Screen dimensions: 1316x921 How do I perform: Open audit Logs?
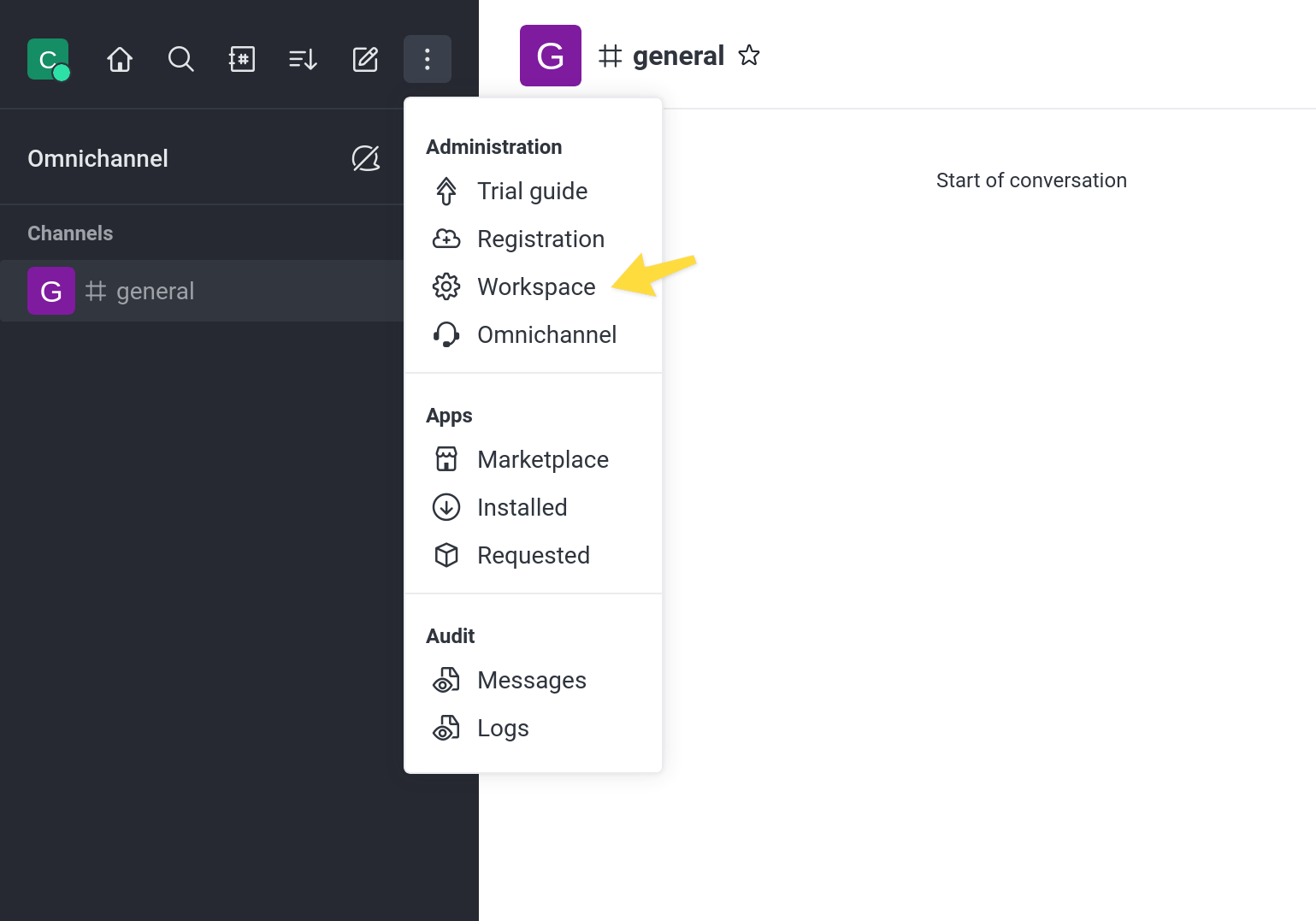[x=503, y=728]
